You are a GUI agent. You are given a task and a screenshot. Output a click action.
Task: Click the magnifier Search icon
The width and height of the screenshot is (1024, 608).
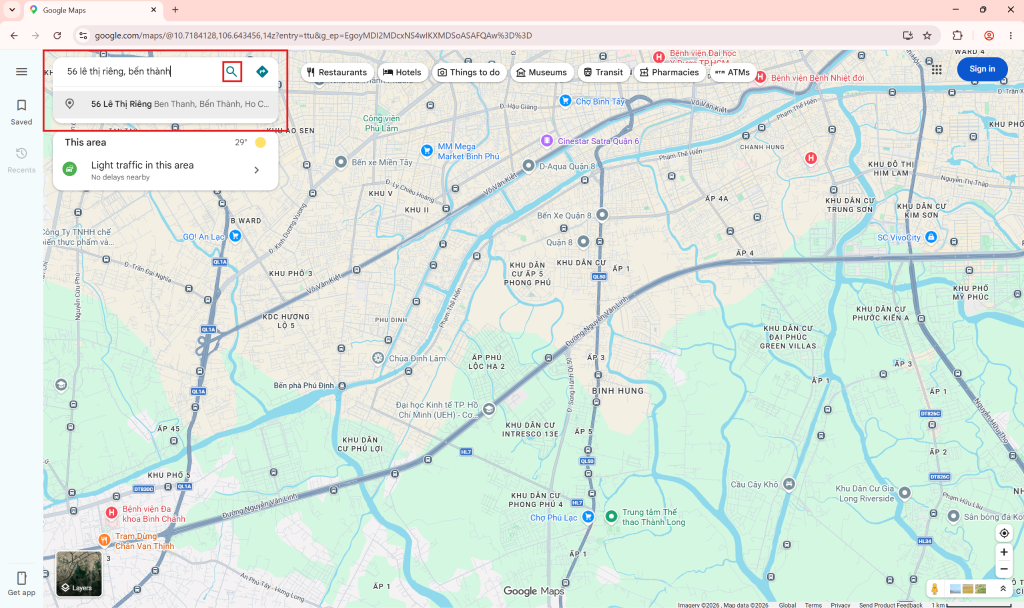pyautogui.click(x=232, y=71)
